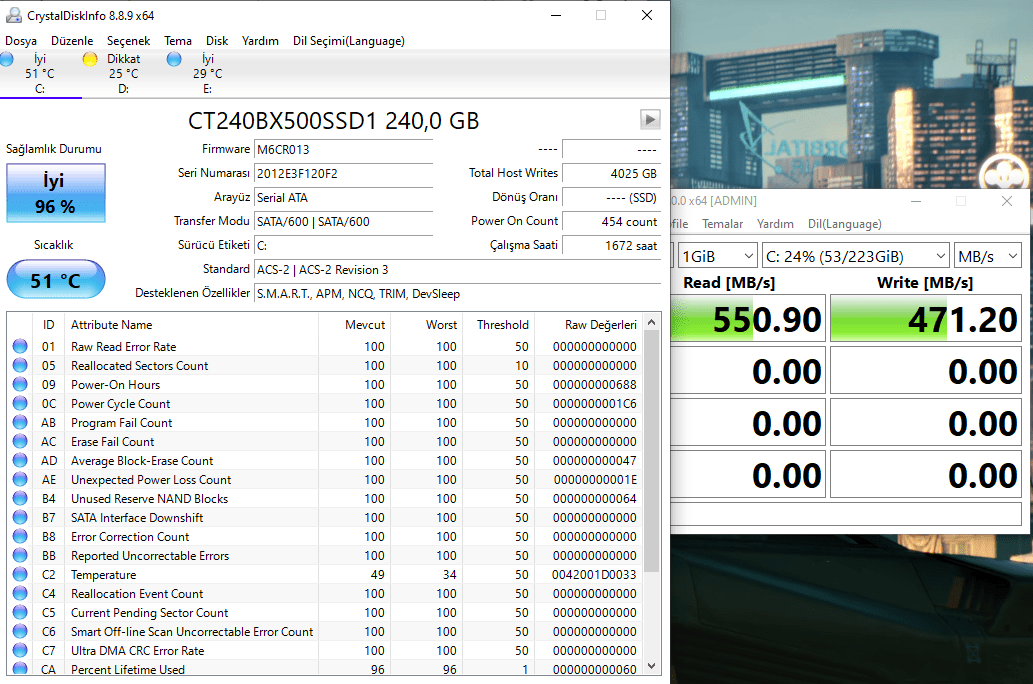Click status orb of Smart Off-line Scan row
The height and width of the screenshot is (684, 1033).
tap(20, 631)
